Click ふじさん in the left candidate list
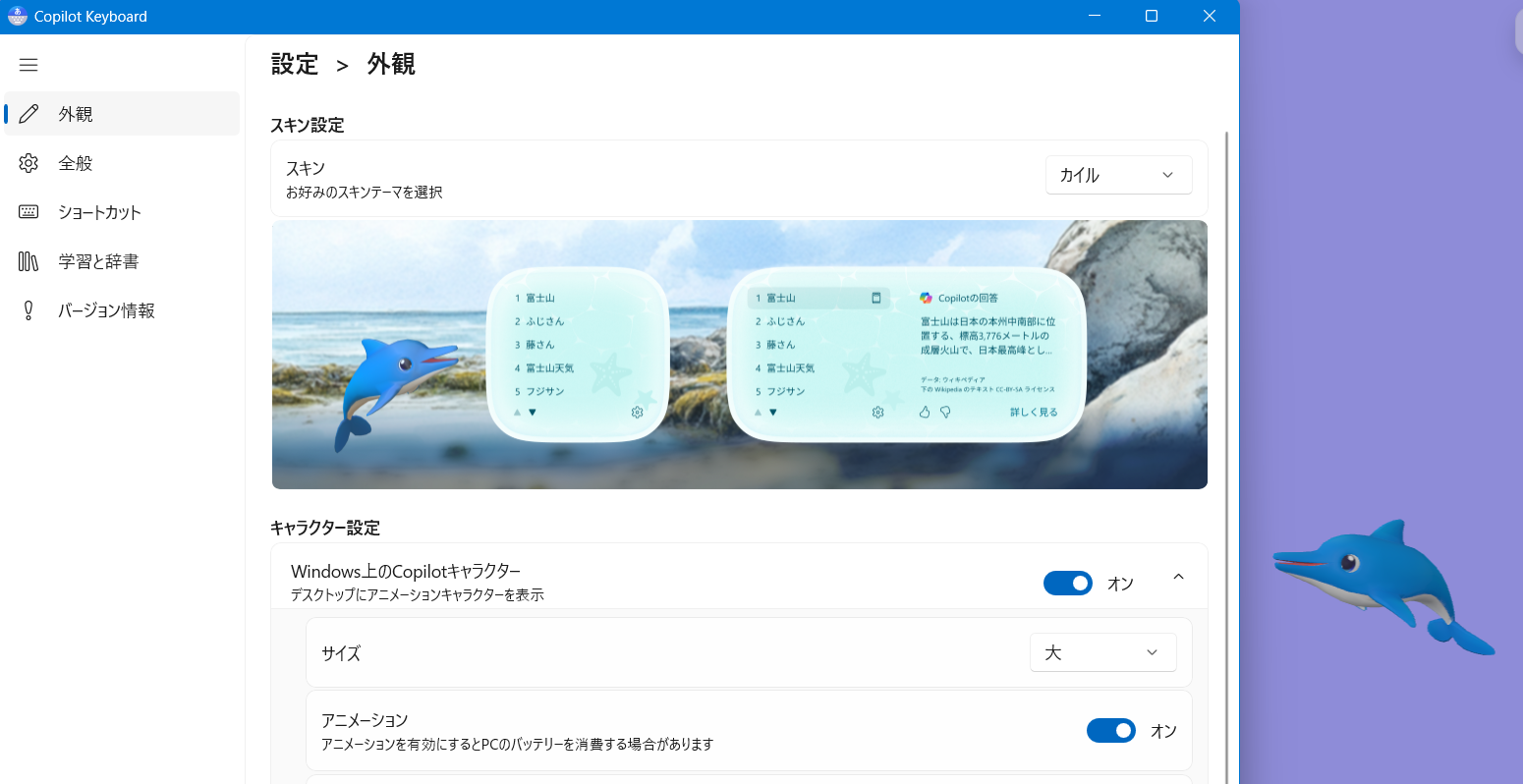Screen dimensions: 1523x784 pyautogui.click(x=545, y=321)
